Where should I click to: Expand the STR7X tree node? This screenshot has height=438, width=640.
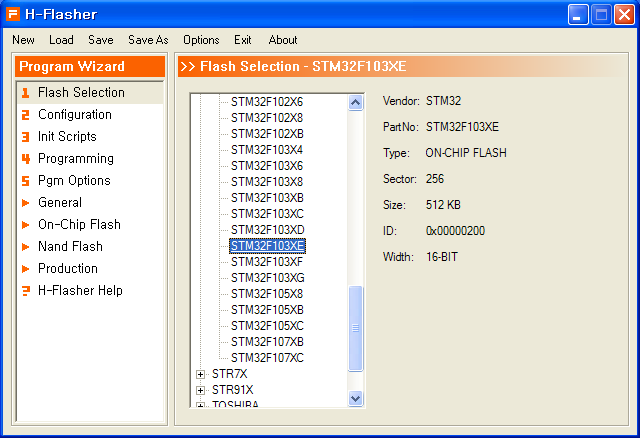click(x=200, y=374)
